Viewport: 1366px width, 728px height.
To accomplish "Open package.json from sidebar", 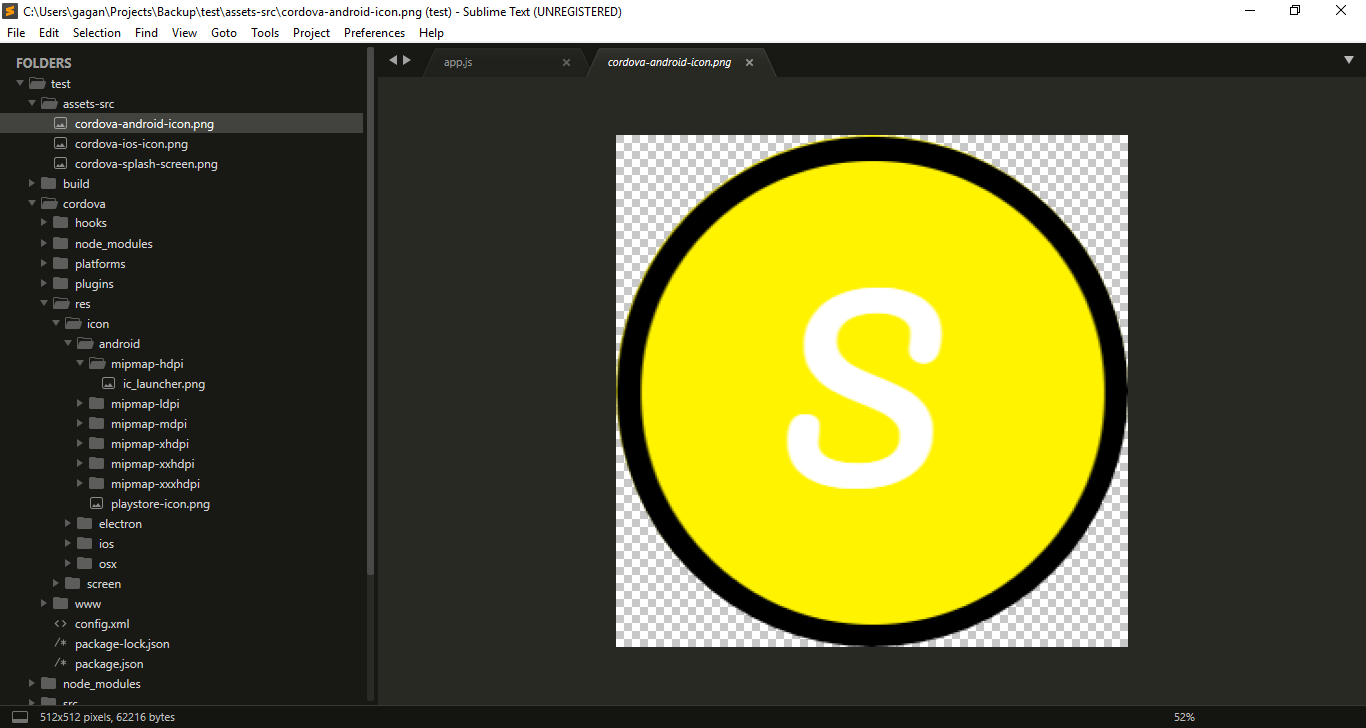I will point(108,664).
